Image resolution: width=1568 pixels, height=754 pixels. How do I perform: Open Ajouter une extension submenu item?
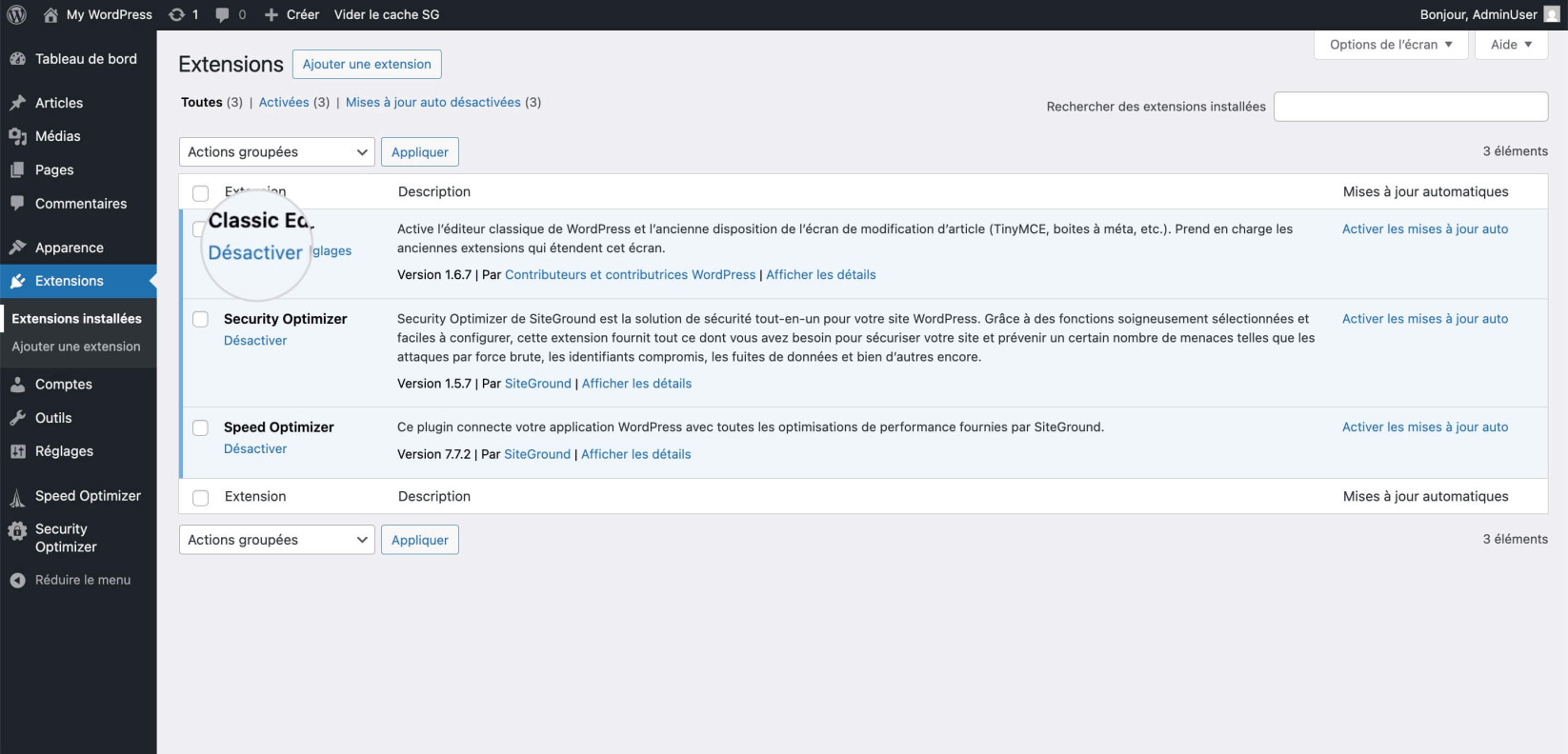(76, 347)
